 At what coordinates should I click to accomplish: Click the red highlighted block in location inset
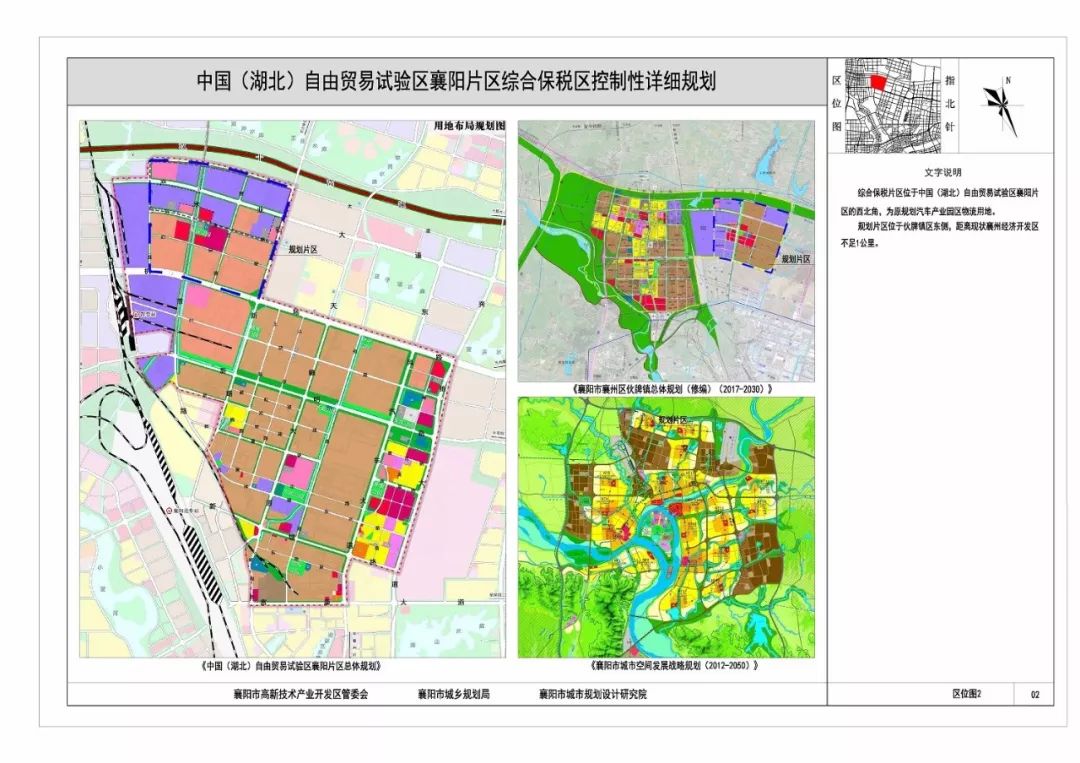(x=877, y=83)
